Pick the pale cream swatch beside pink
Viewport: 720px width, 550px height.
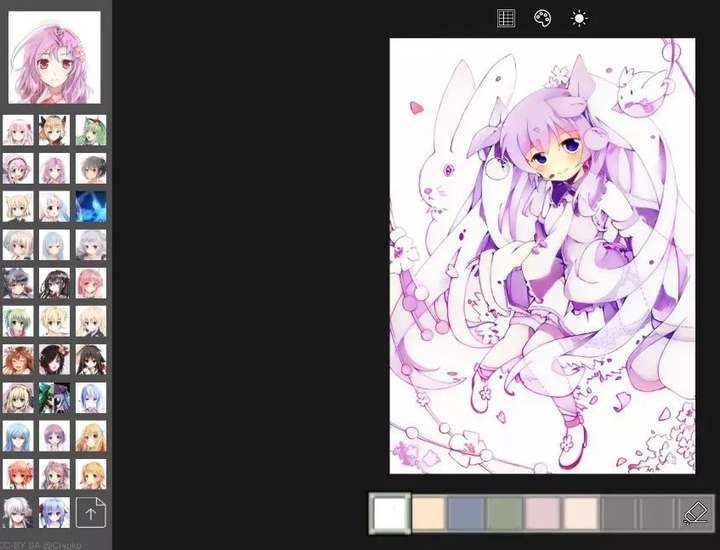(x=581, y=513)
